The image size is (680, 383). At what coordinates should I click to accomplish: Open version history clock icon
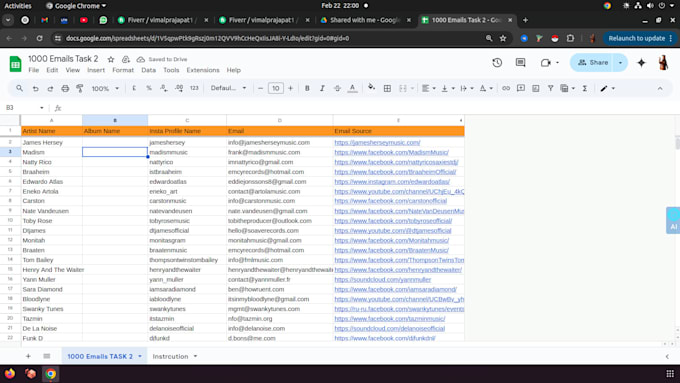click(x=497, y=62)
